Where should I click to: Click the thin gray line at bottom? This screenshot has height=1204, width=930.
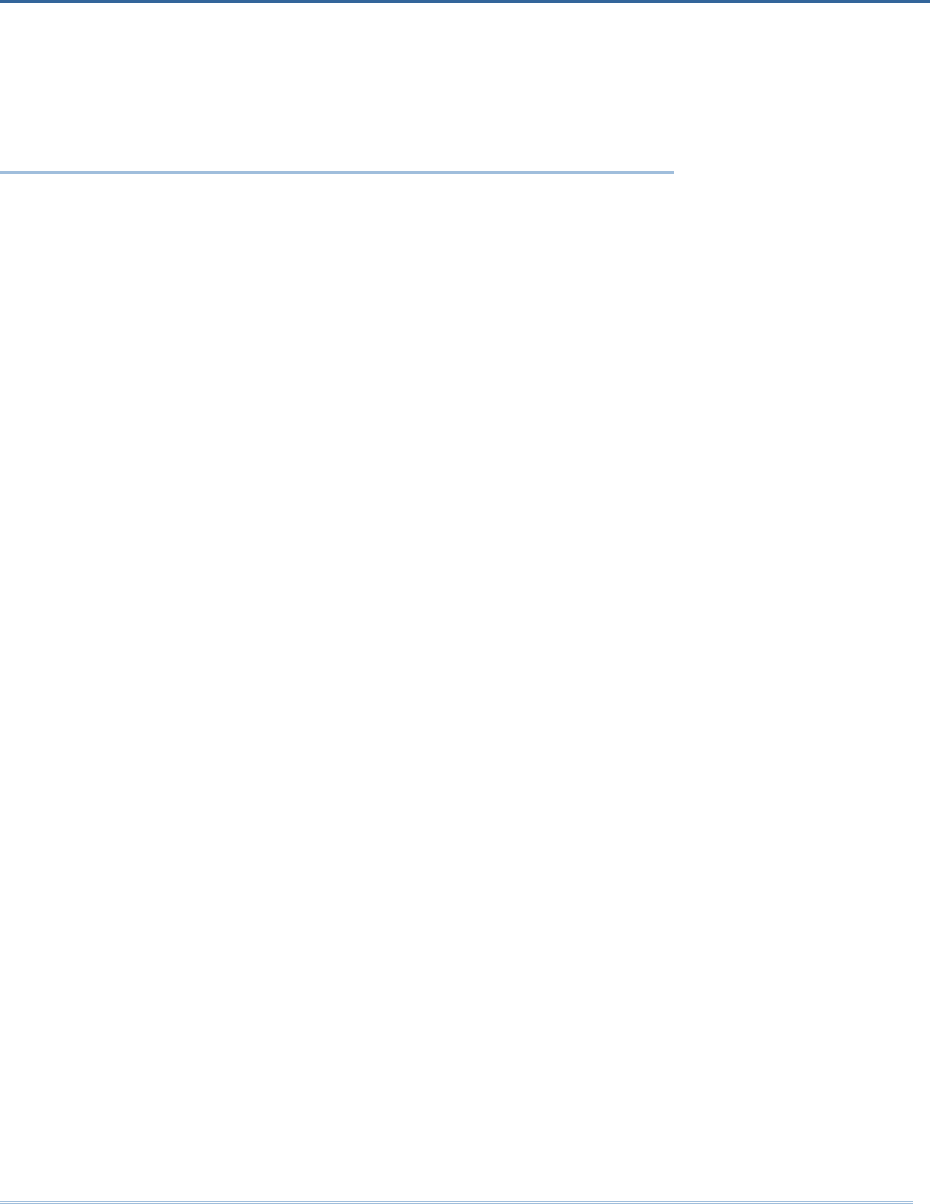tap(456, 1200)
